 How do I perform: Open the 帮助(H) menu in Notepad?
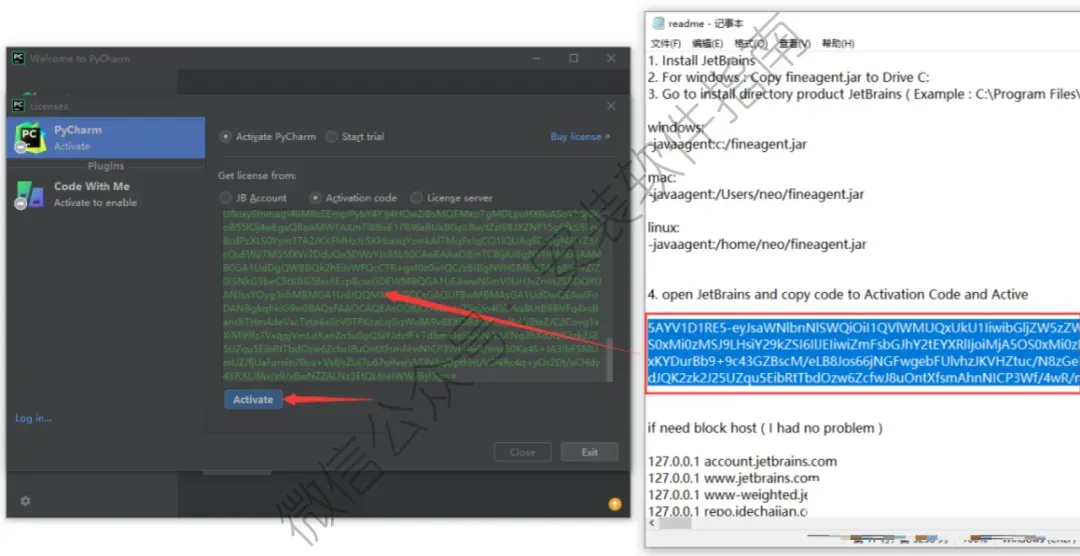pyautogui.click(x=838, y=43)
